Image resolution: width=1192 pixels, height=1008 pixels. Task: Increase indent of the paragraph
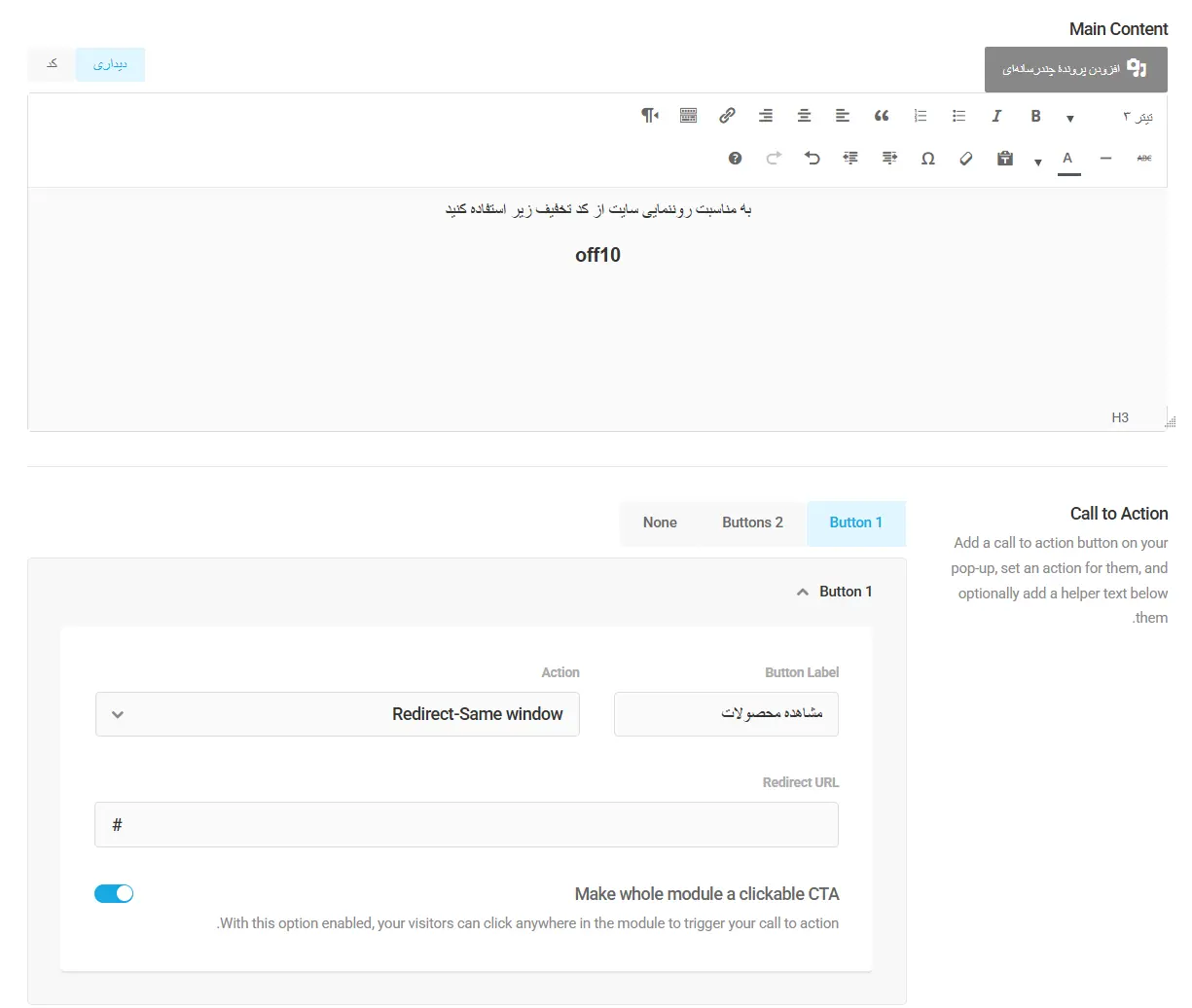click(850, 158)
